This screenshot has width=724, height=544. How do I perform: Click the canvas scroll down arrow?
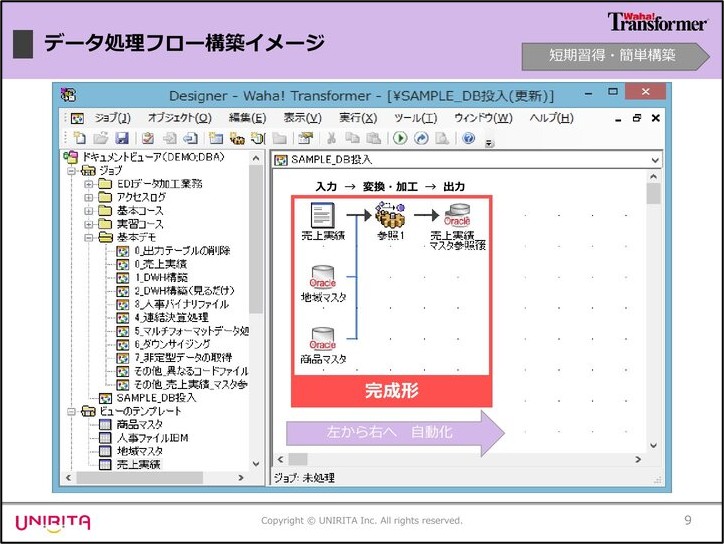pyautogui.click(x=653, y=446)
